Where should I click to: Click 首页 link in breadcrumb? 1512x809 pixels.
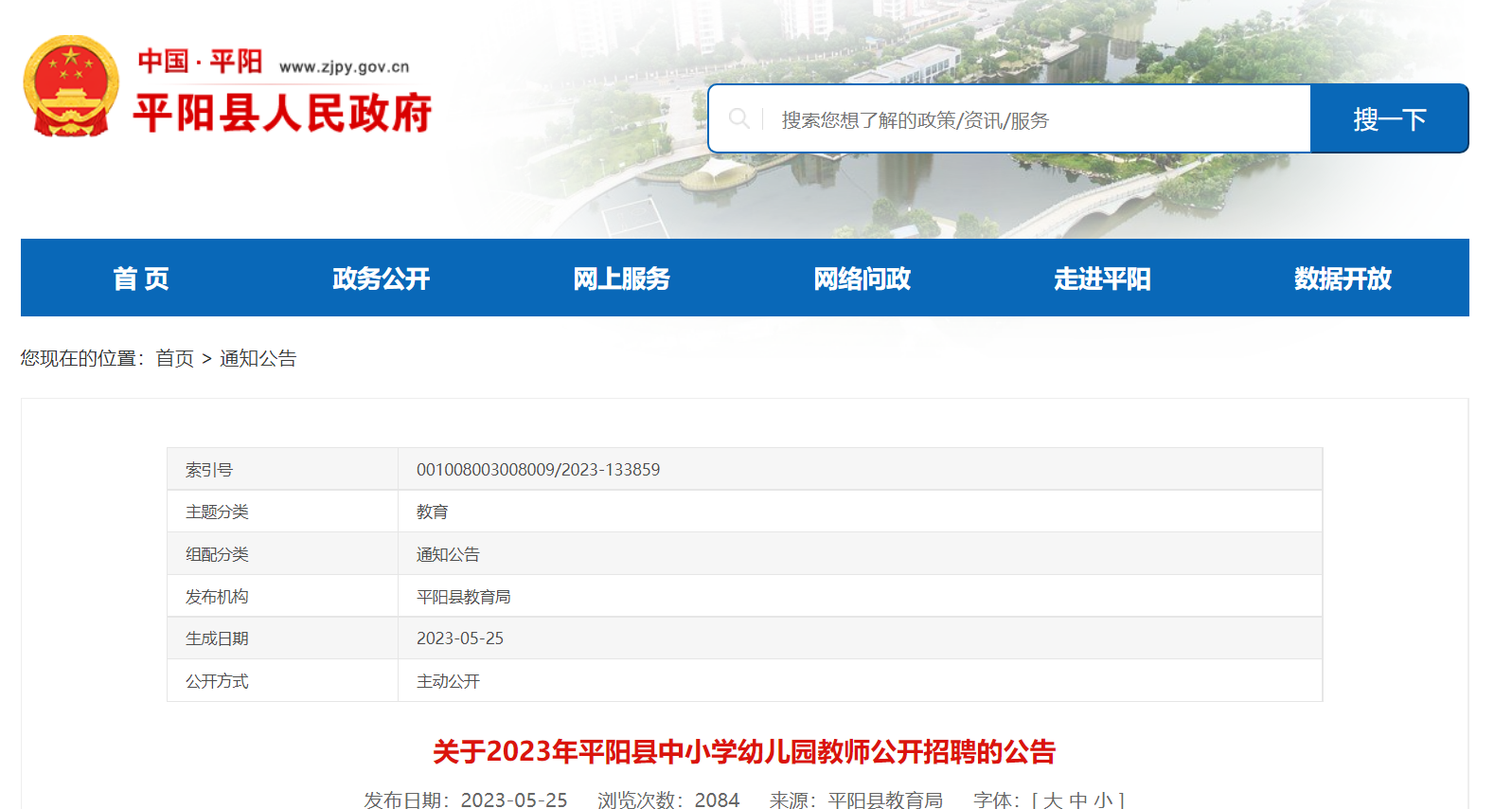point(175,358)
